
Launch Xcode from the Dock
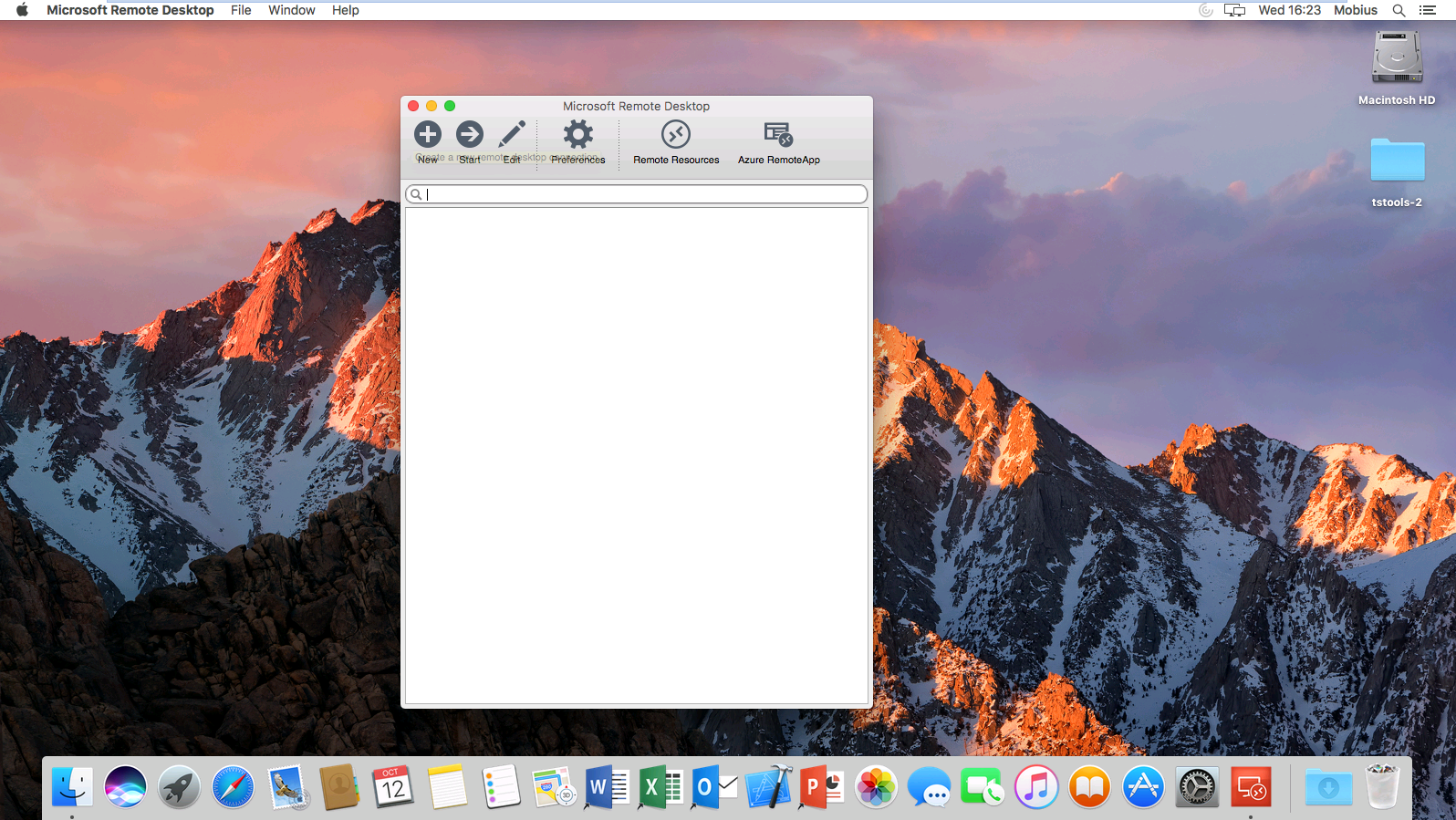tap(768, 786)
